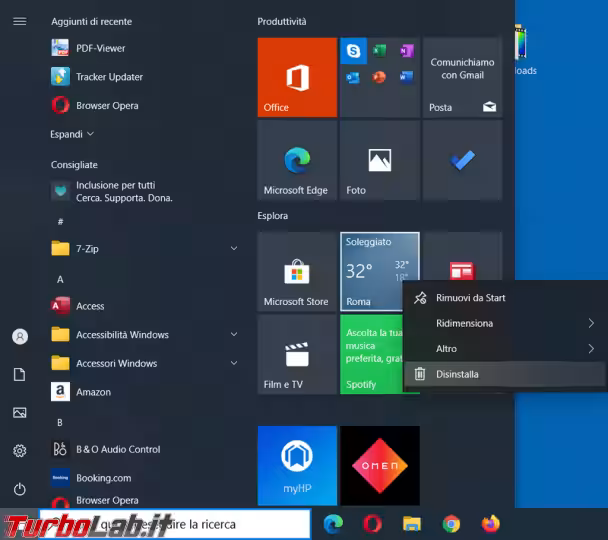Open Accessori Windows folder
This screenshot has height=540, width=608.
(x=144, y=363)
